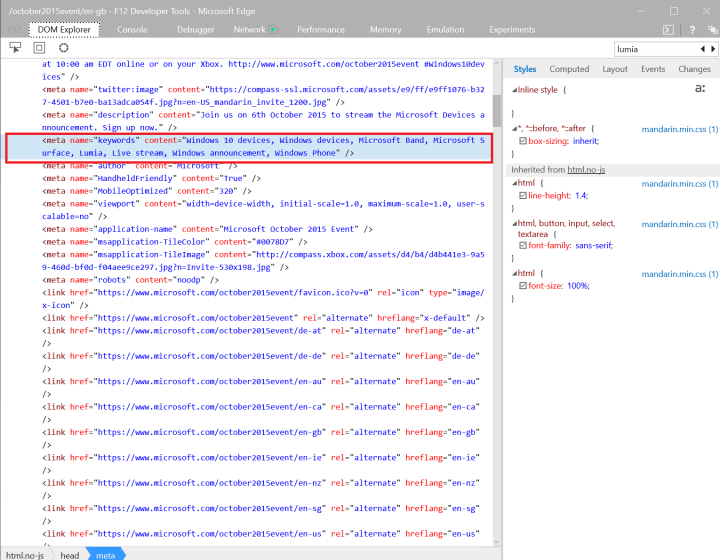
Task: Open the color picker tool icon
Action: [63, 47]
